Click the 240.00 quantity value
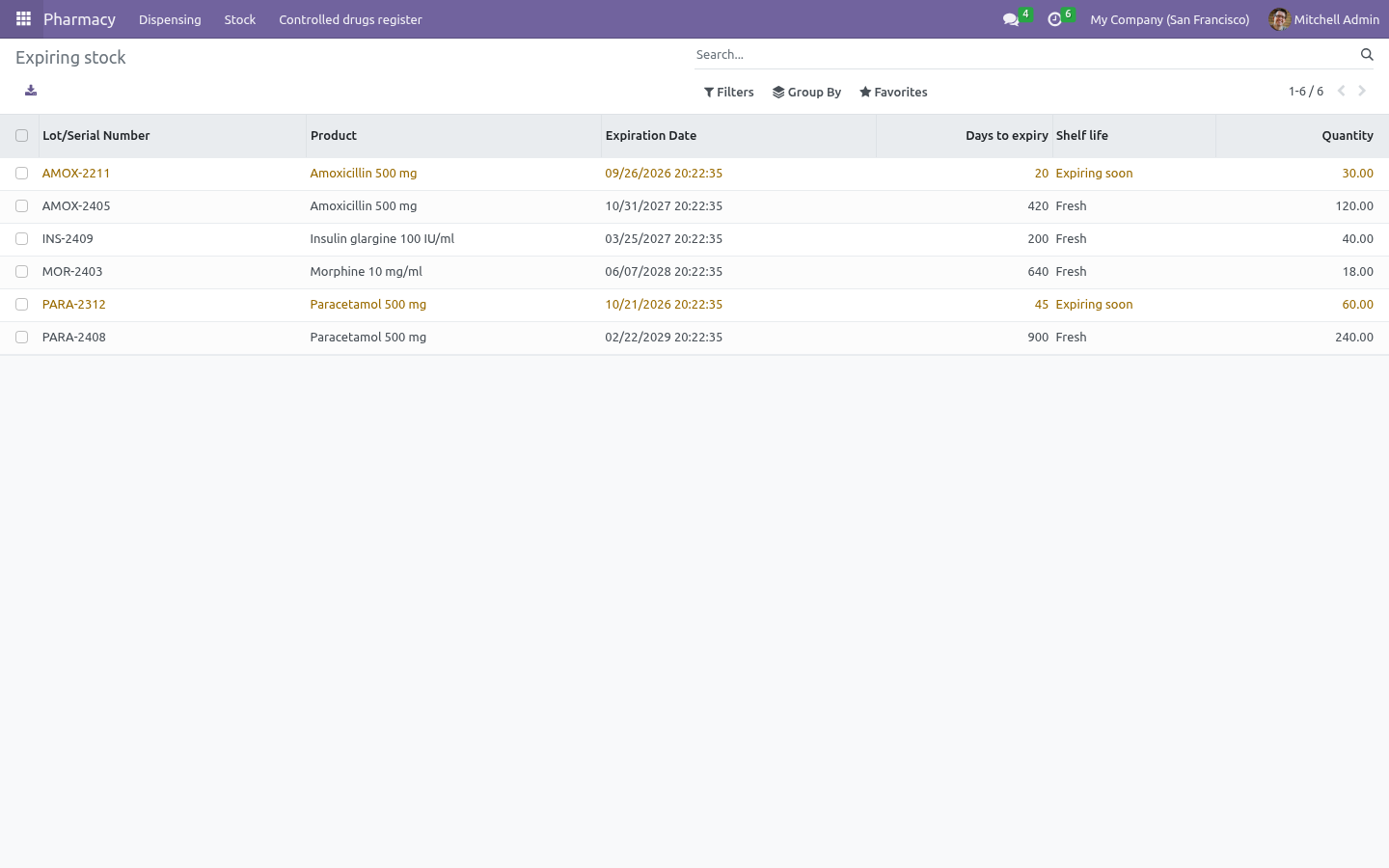Image resolution: width=1389 pixels, height=868 pixels. tap(1354, 338)
